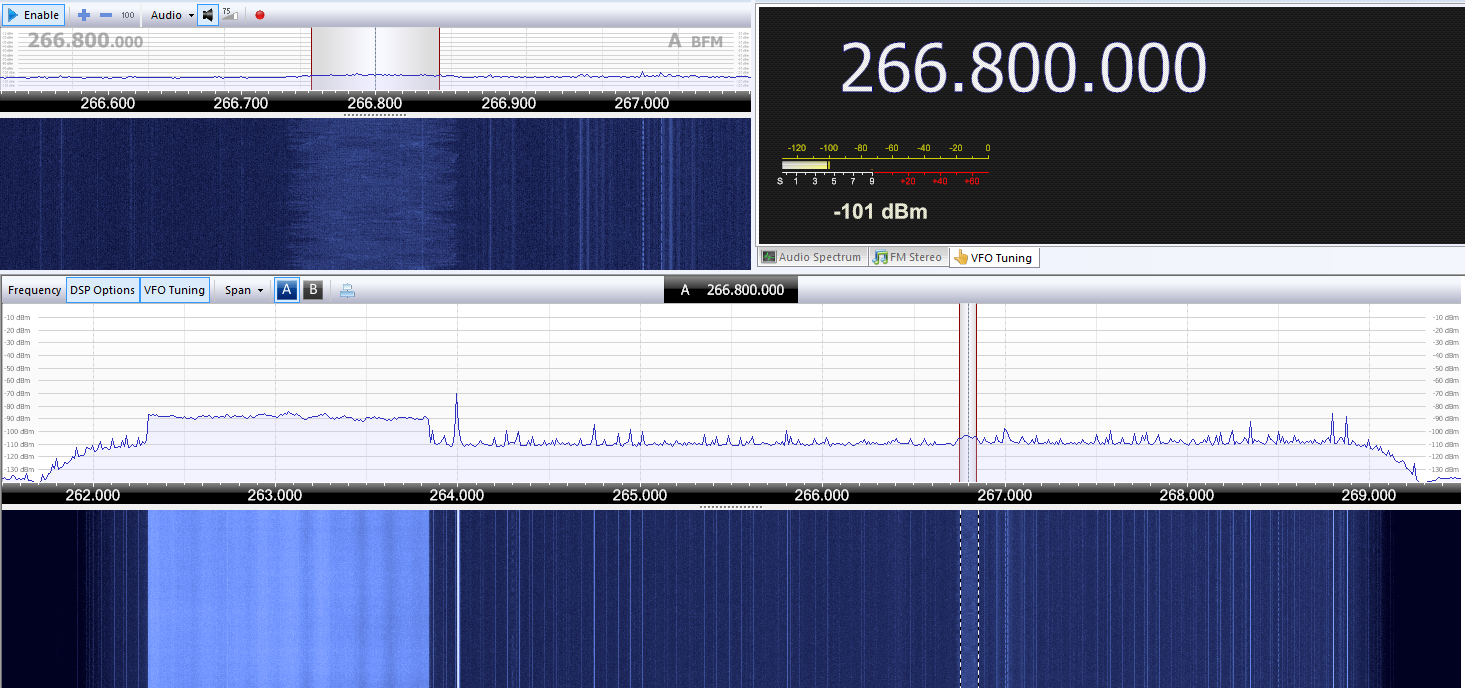Click the BFM mode label
Viewport: 1465px width, 688px height.
(707, 42)
